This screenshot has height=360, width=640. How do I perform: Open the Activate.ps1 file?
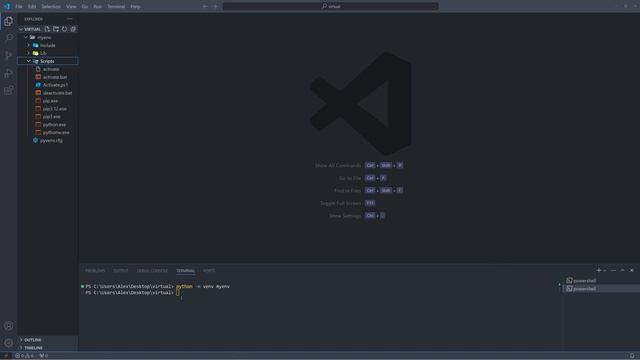click(55, 85)
